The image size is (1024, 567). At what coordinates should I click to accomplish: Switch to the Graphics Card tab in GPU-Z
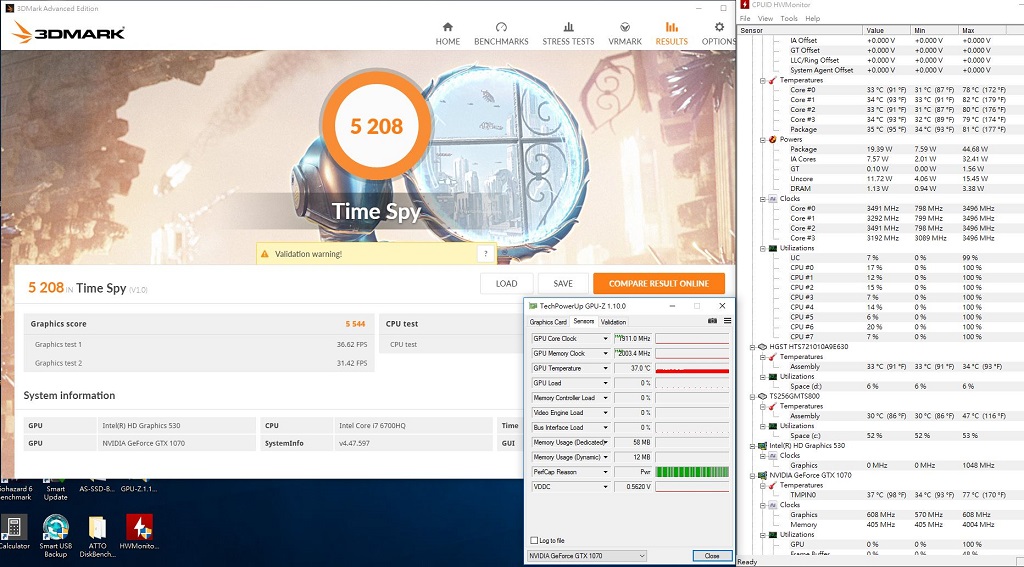pyautogui.click(x=548, y=322)
